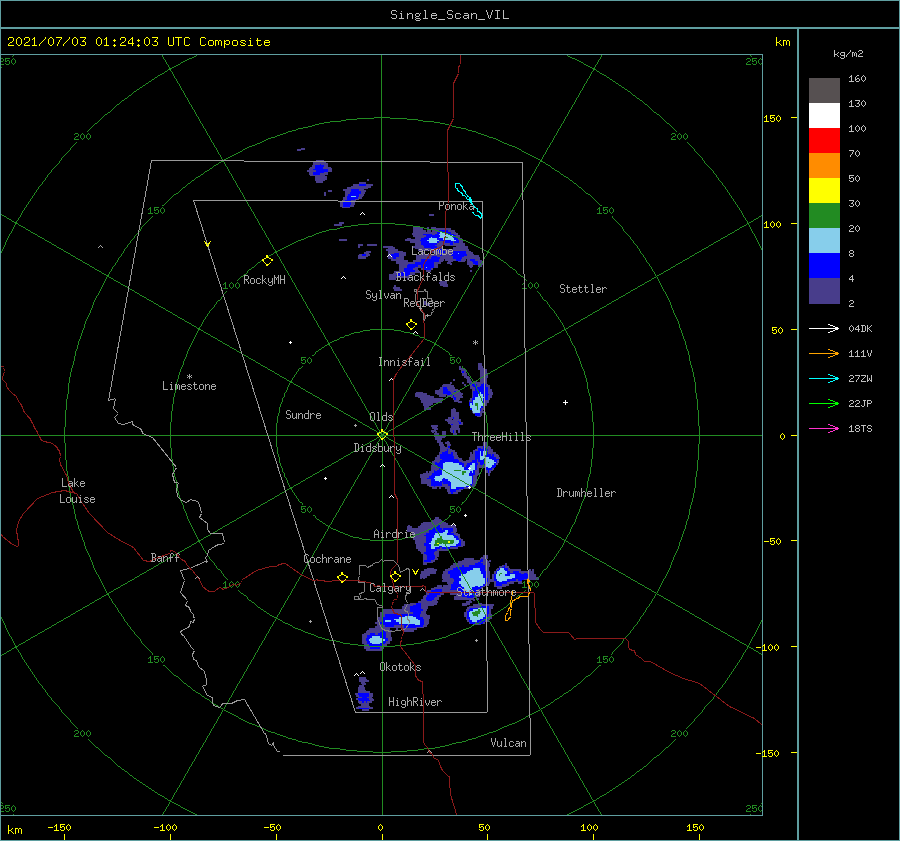This screenshot has height=841, width=900.
Task: Click the Sundre city label
Action: [x=303, y=414]
